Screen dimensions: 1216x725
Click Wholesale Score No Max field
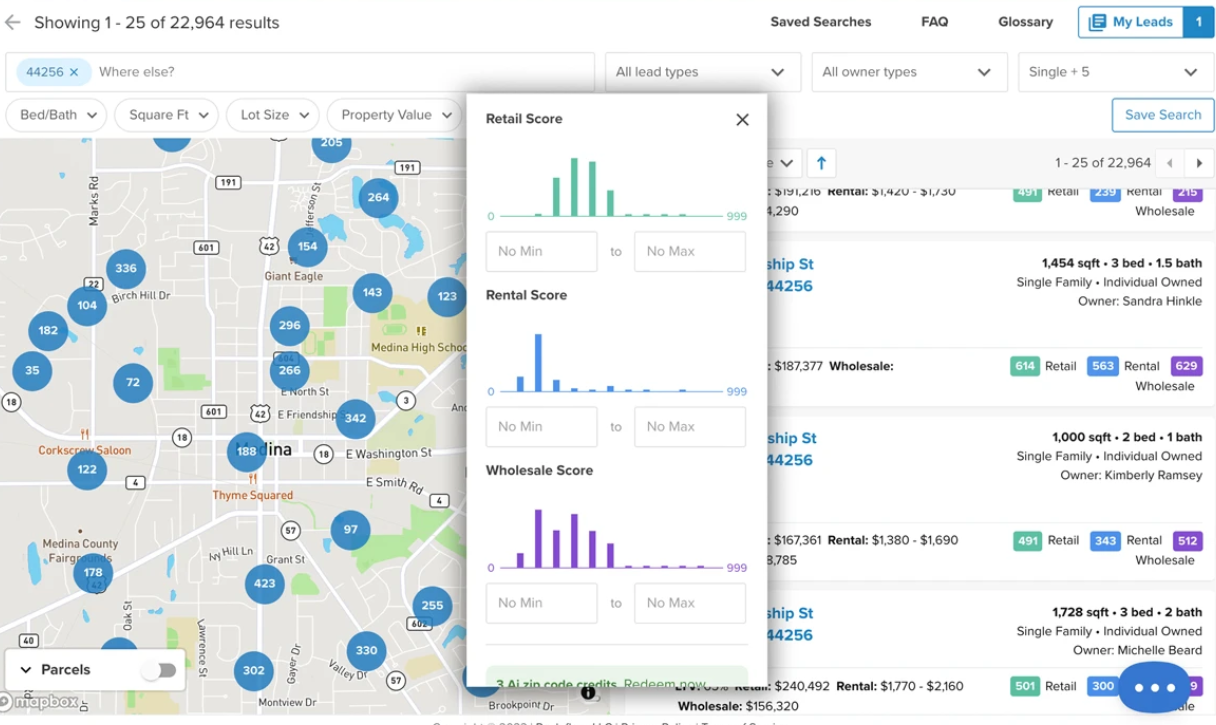click(x=690, y=603)
